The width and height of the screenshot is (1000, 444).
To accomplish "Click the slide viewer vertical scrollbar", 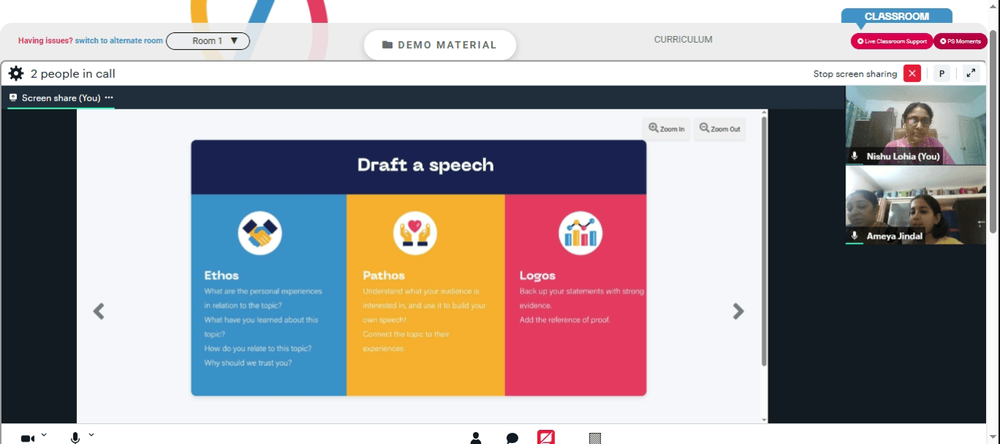I will 764,241.
